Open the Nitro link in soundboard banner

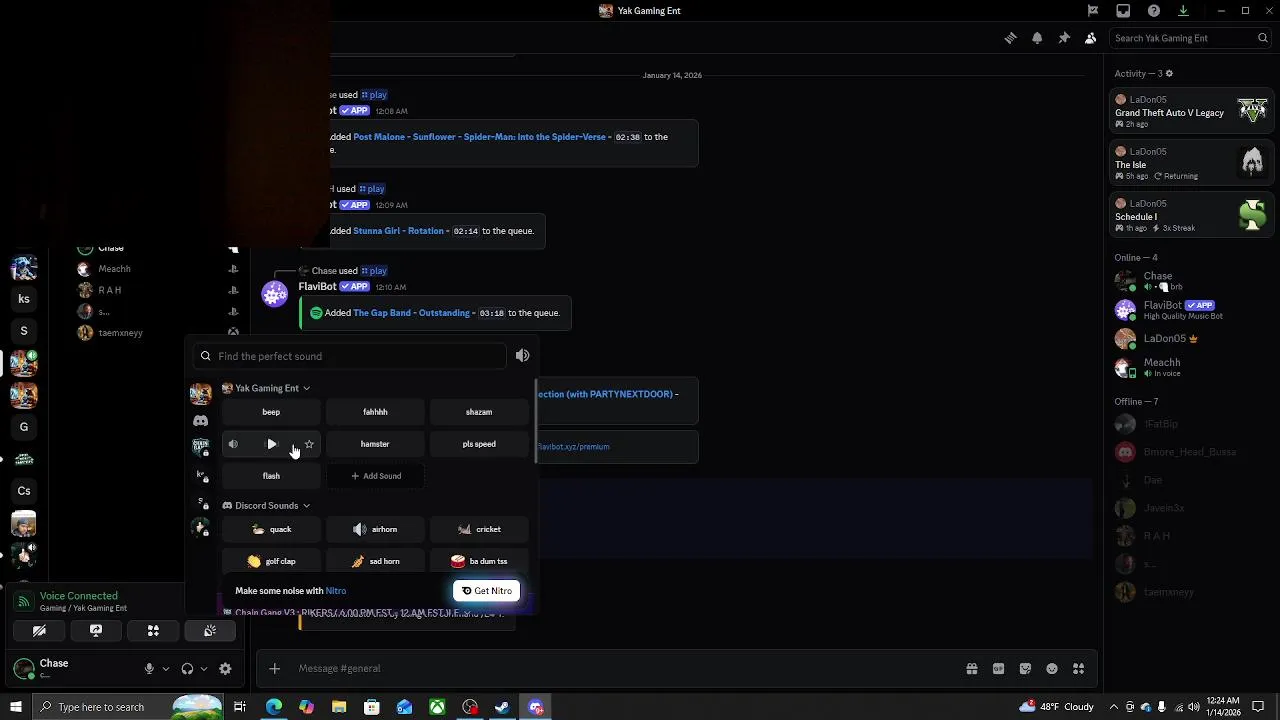[x=336, y=591]
